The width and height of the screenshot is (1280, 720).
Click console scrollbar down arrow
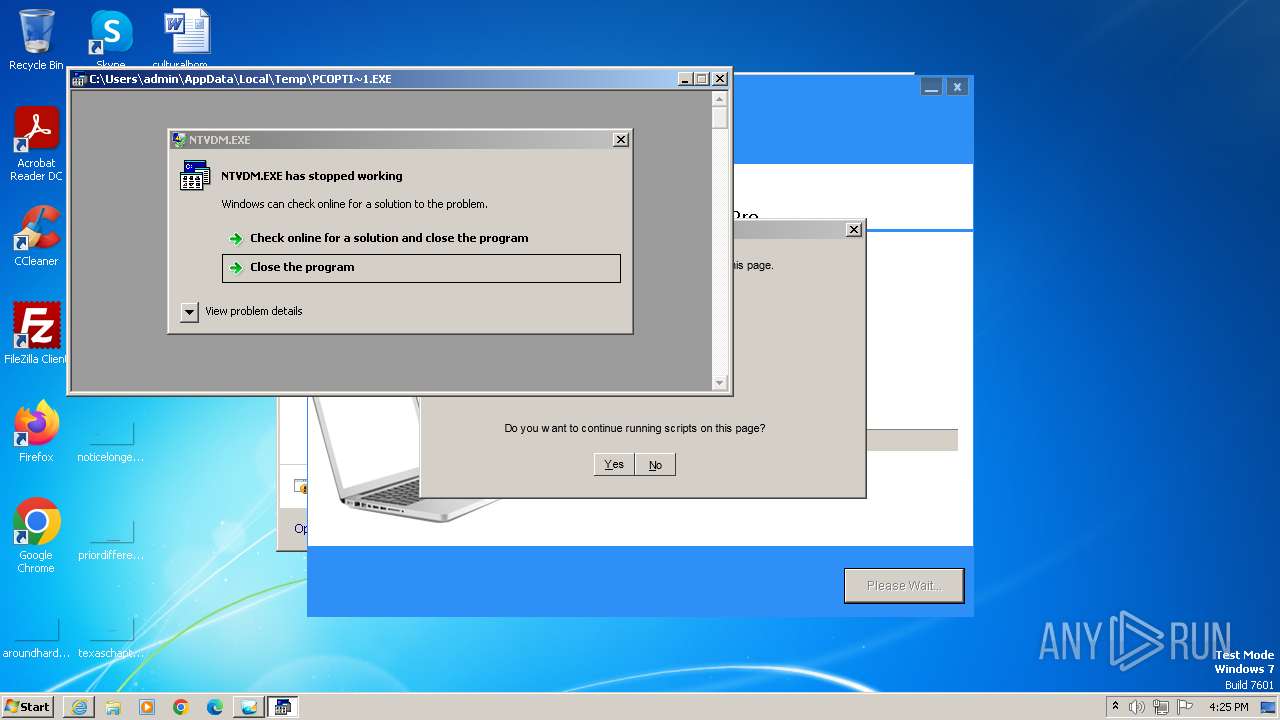(x=719, y=383)
